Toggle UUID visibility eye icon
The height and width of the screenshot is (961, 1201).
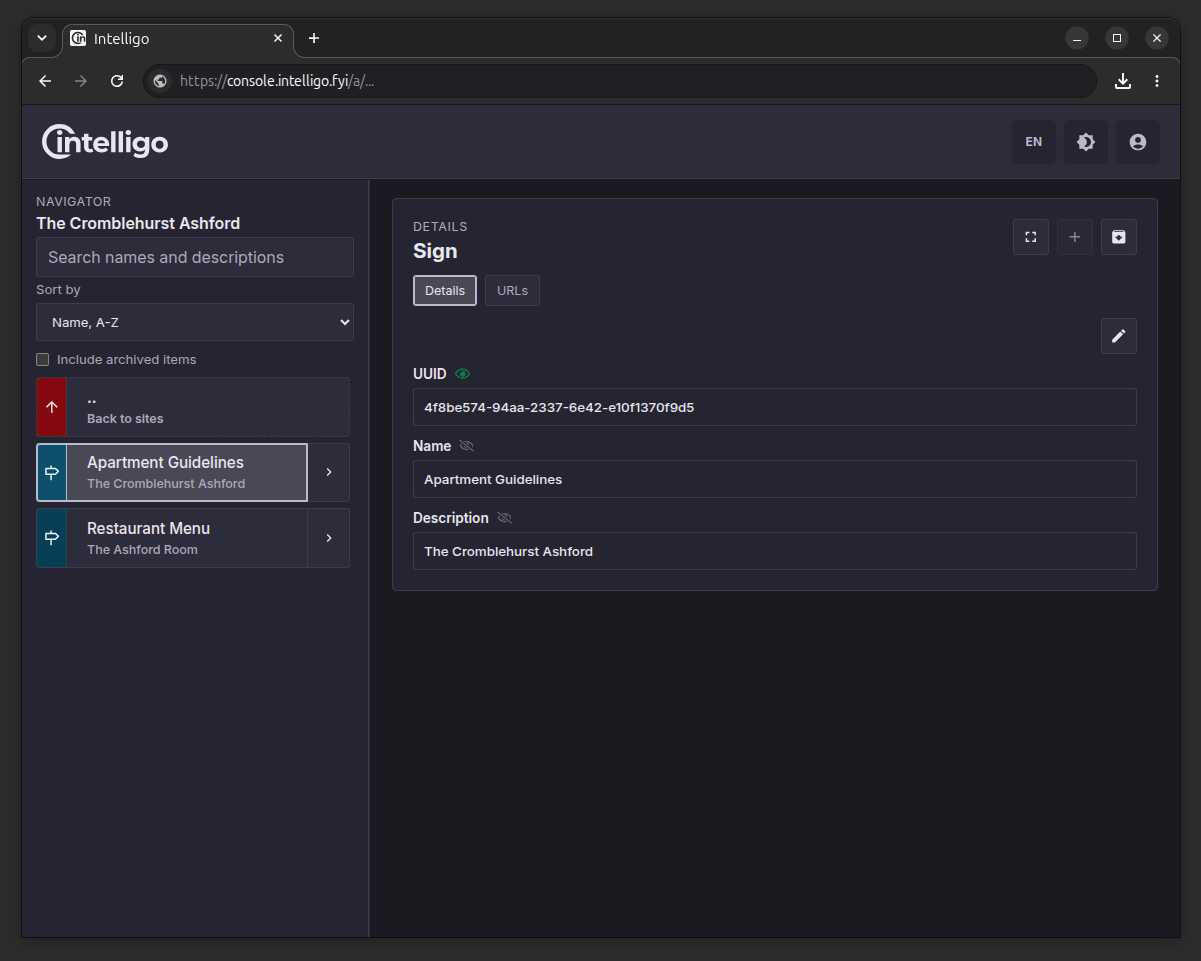click(462, 374)
